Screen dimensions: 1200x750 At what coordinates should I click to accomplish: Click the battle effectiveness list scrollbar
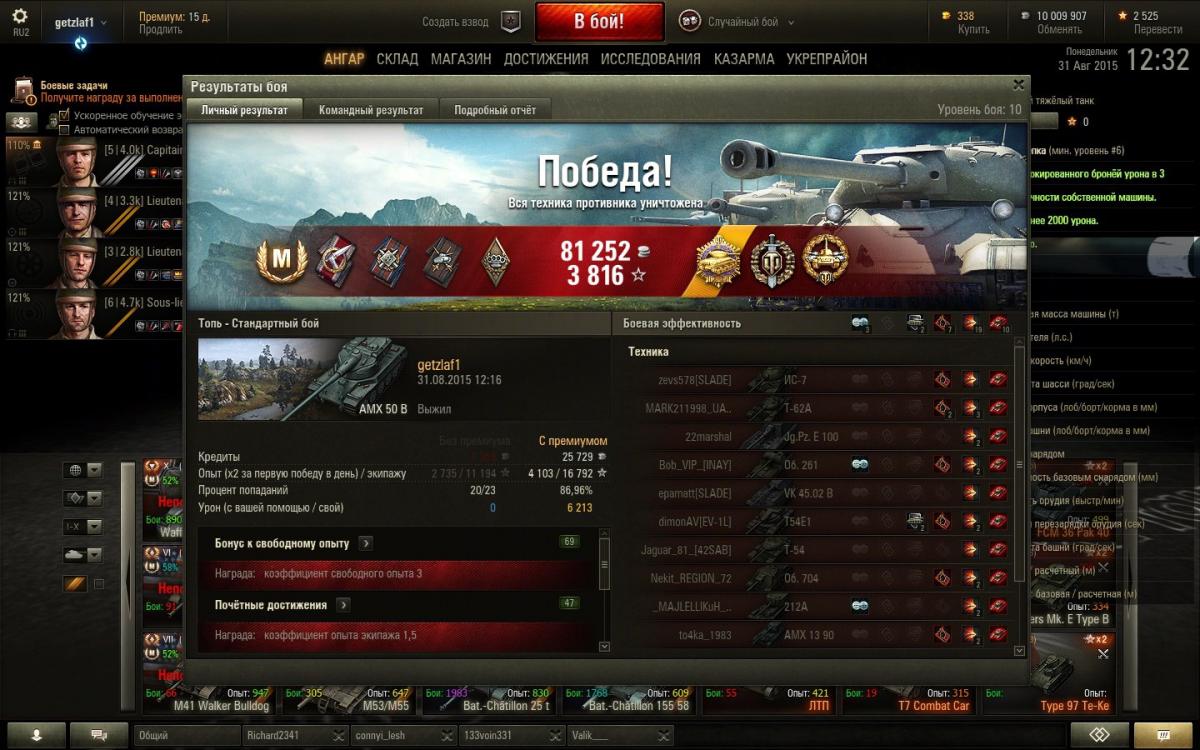[x=1019, y=497]
